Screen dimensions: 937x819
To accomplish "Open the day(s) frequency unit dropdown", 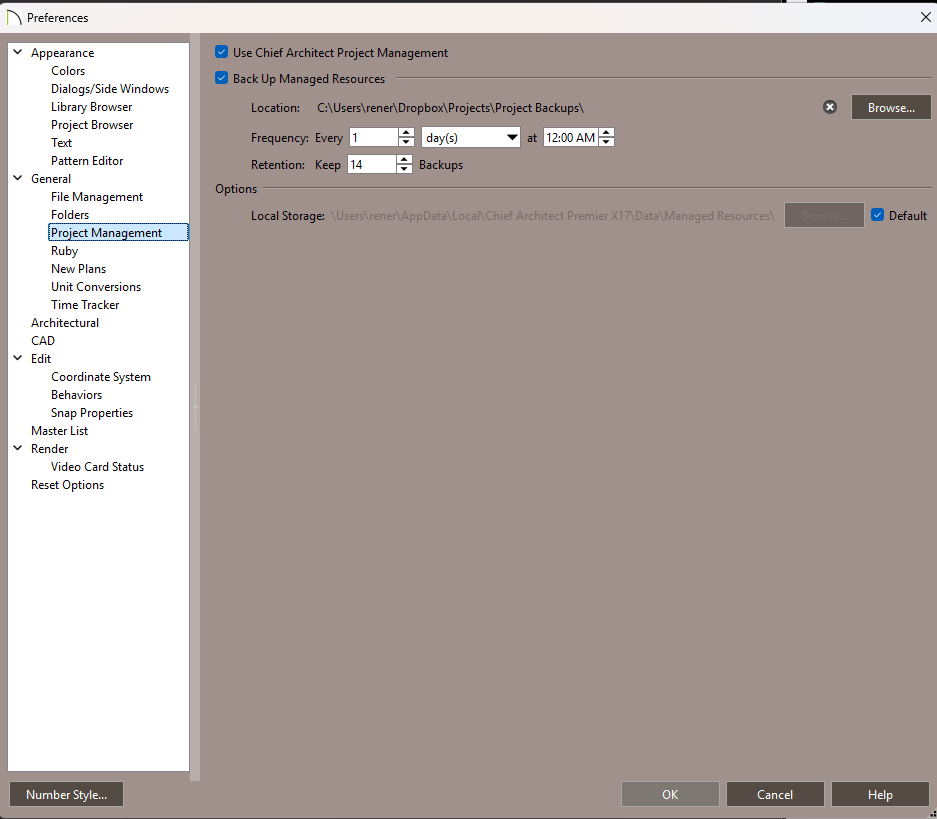I will point(471,138).
